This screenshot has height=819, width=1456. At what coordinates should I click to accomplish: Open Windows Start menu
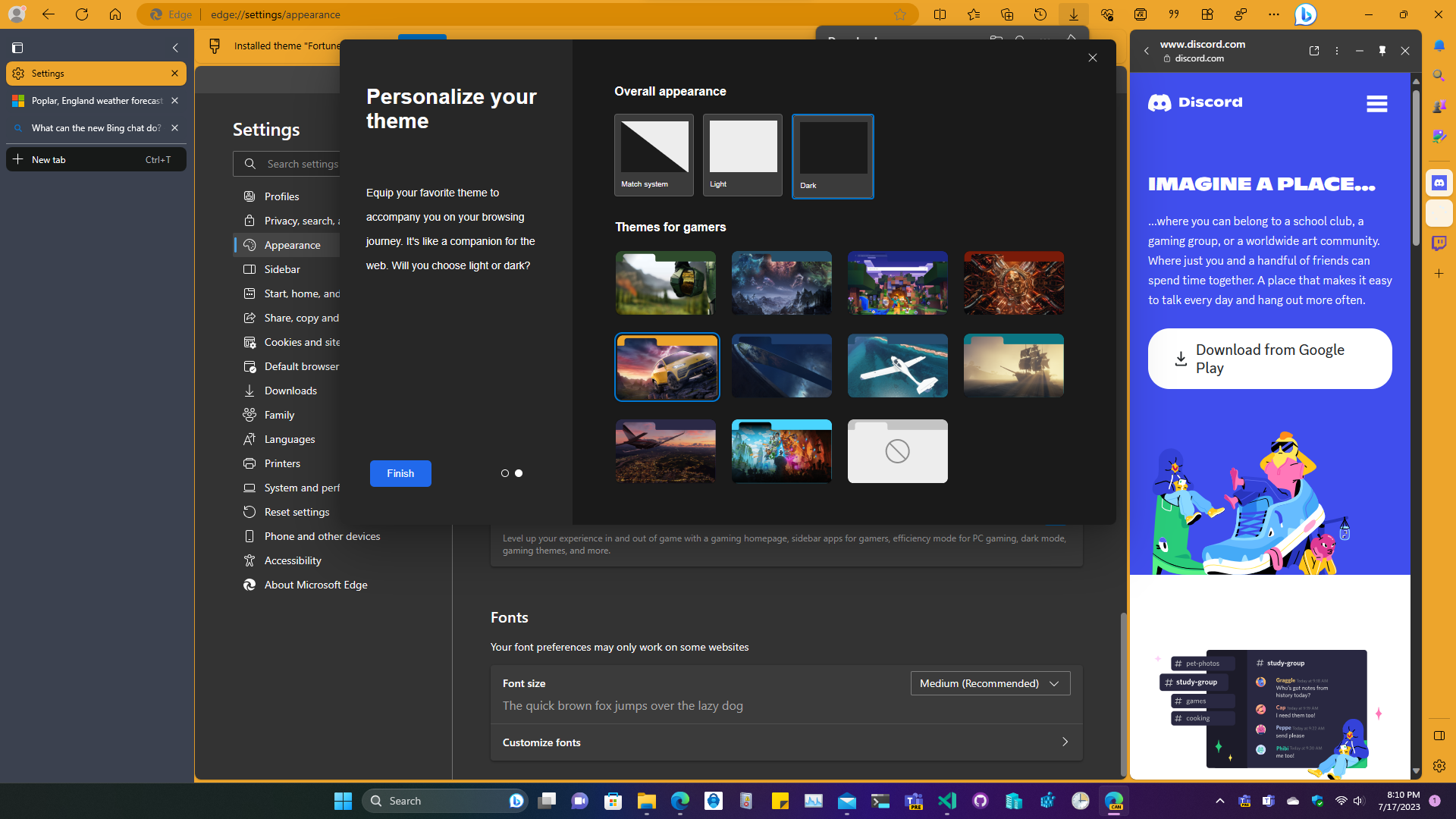click(x=343, y=801)
